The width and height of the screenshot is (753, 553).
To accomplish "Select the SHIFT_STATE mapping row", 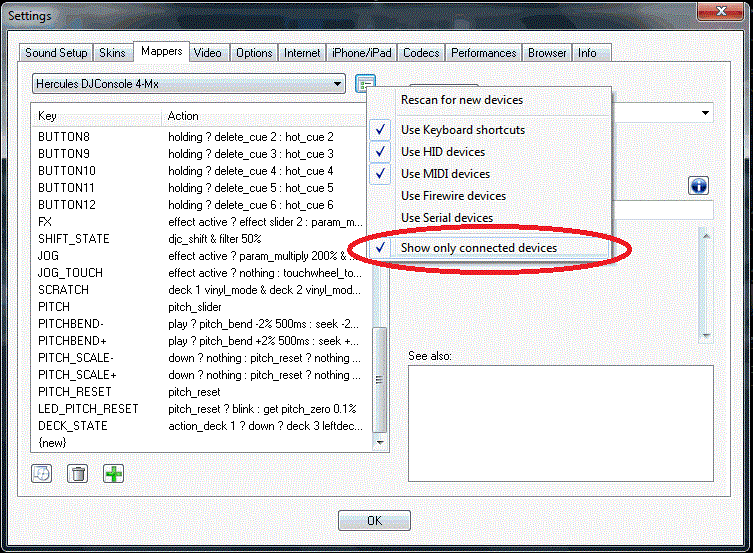I will [x=202, y=239].
